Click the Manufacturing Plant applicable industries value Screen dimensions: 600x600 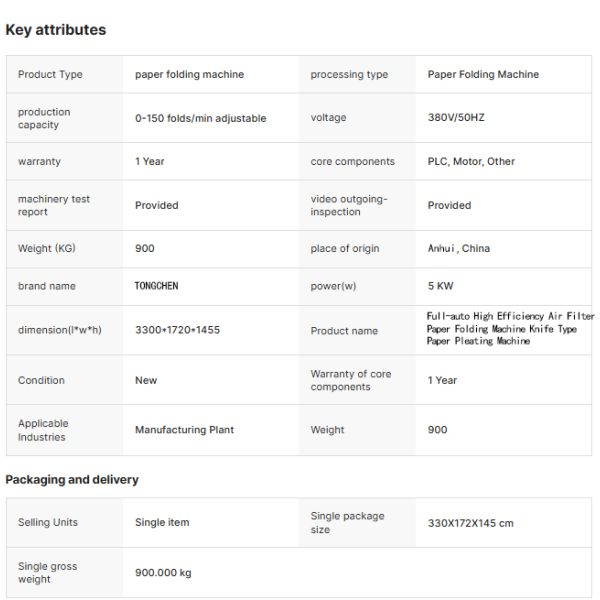click(x=184, y=430)
